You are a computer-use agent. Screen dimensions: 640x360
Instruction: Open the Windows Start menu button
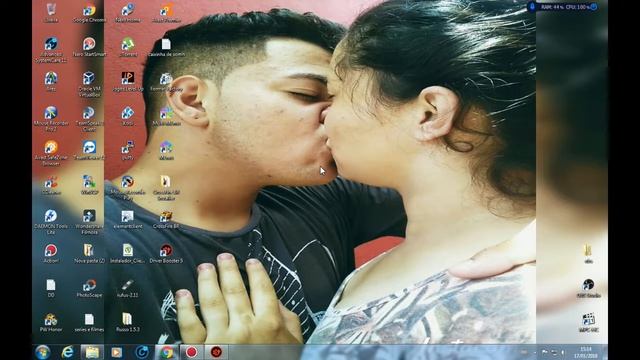pyautogui.click(x=43, y=352)
